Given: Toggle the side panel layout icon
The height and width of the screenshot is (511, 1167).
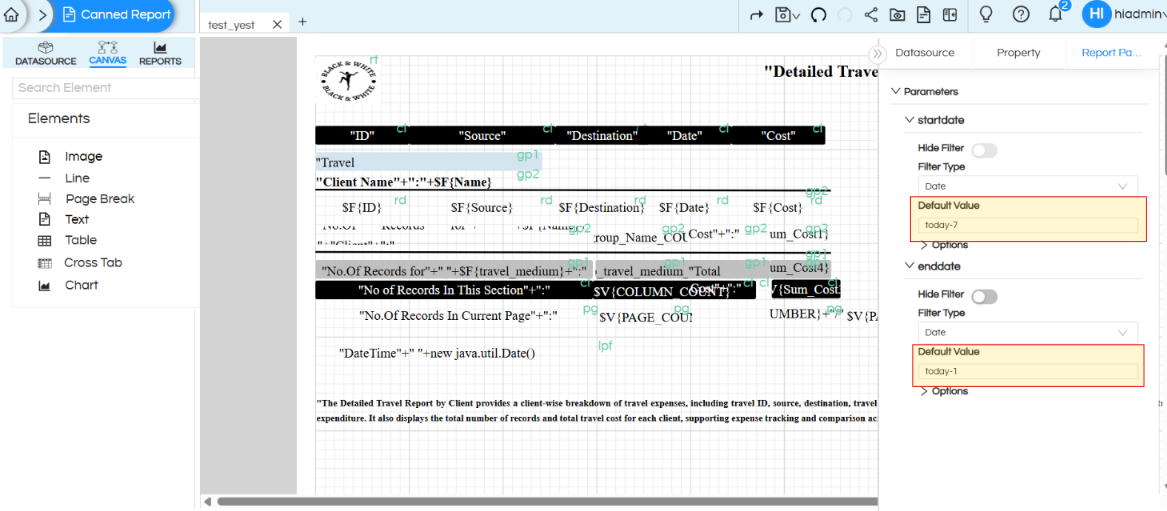Looking at the screenshot, I should tap(949, 15).
